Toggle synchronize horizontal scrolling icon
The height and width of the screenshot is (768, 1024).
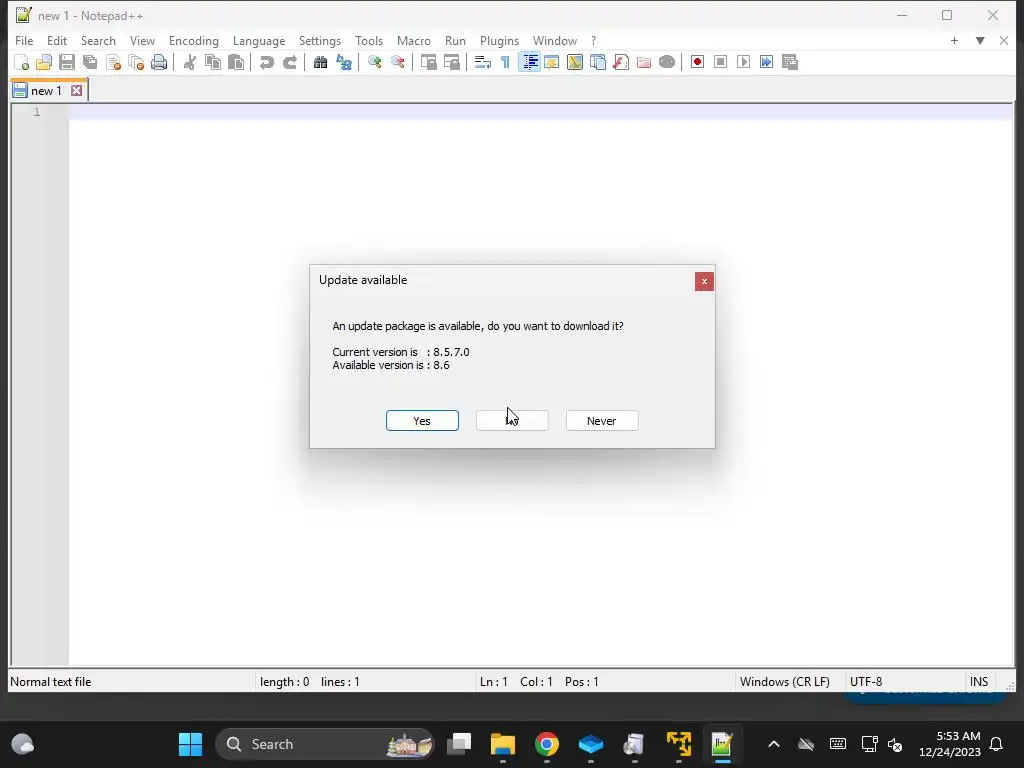(x=451, y=62)
